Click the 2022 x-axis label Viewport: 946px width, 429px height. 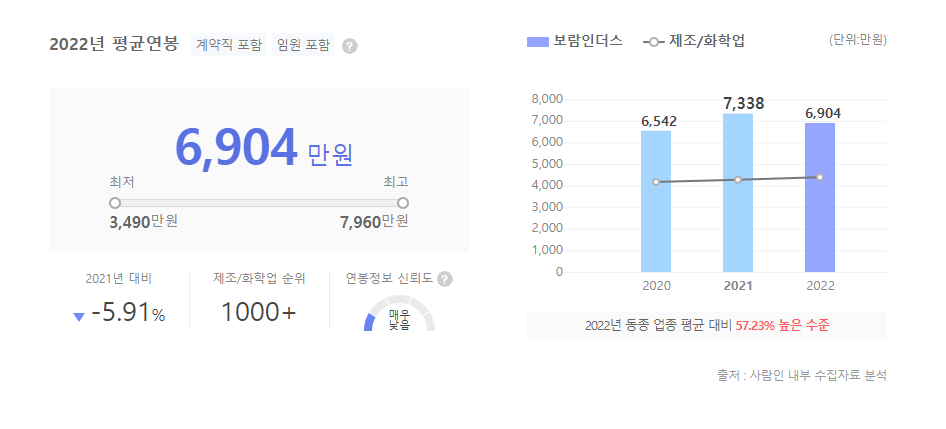[x=820, y=286]
